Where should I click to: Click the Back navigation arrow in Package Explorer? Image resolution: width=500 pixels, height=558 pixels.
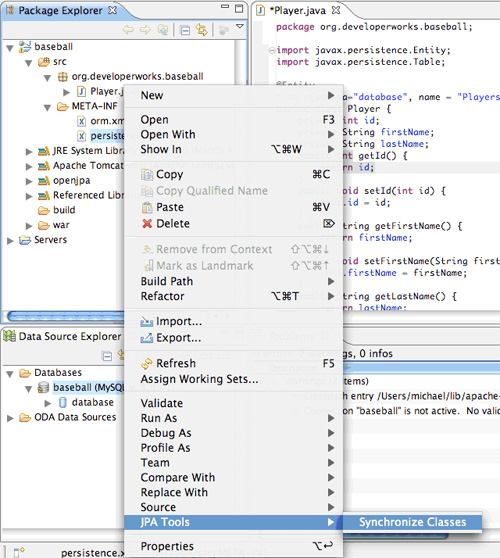(x=128, y=30)
